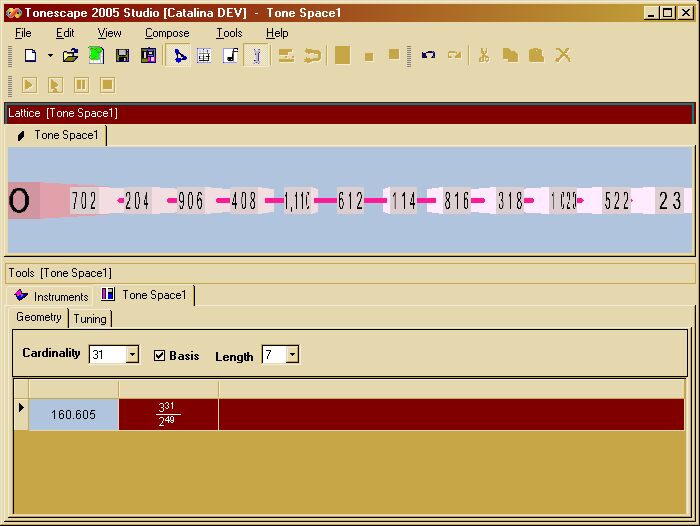
Task: Click the small square size icon
Action: click(369, 57)
